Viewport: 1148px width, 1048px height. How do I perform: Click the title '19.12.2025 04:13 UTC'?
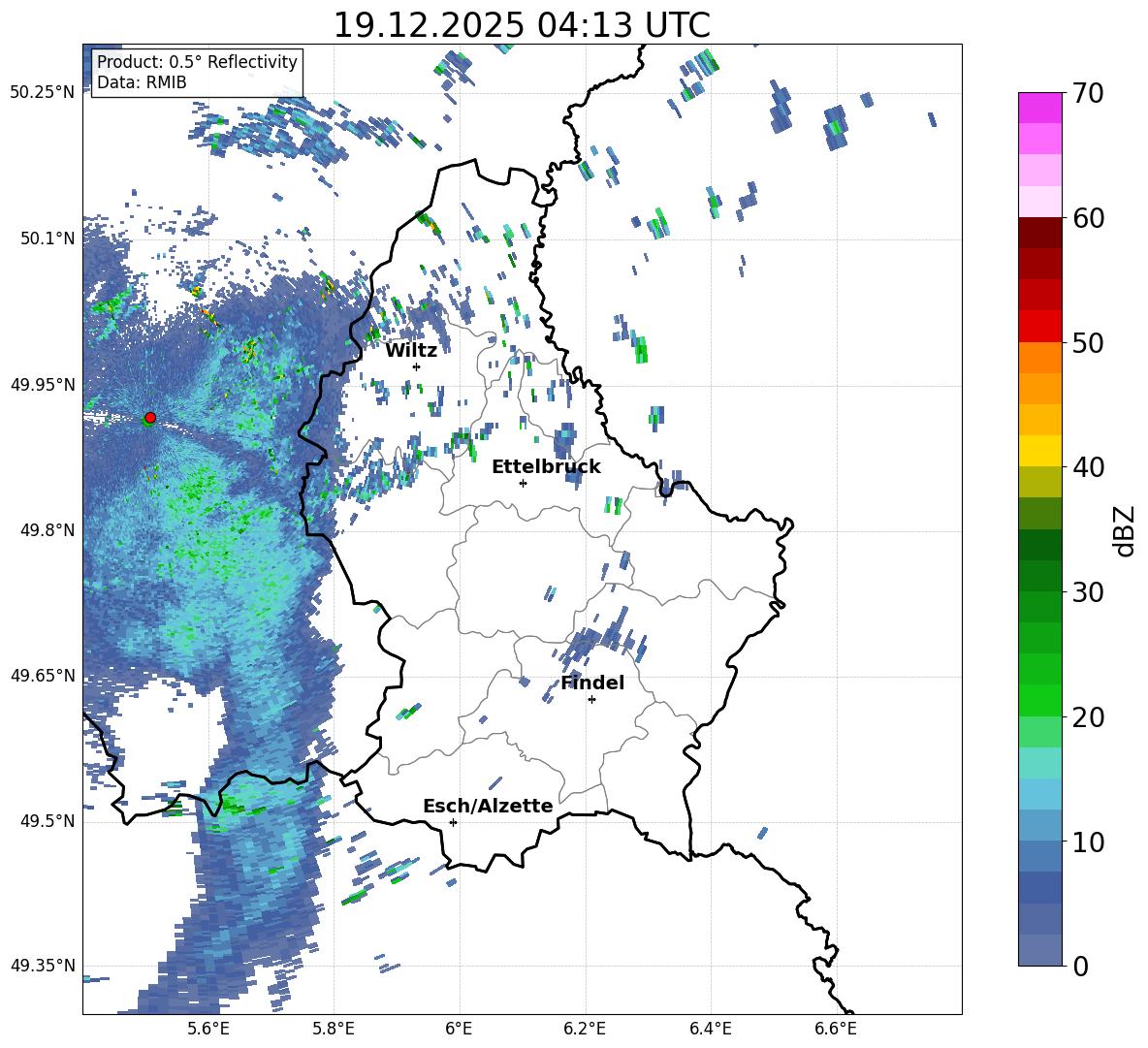(x=522, y=25)
